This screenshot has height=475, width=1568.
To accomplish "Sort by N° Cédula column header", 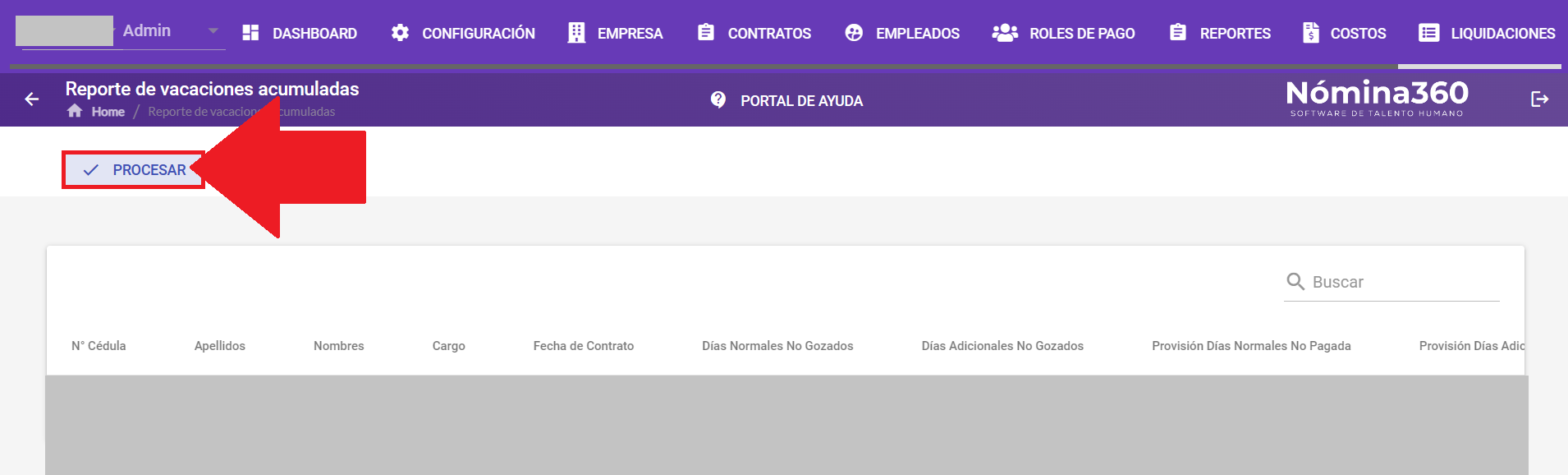I will 99,346.
